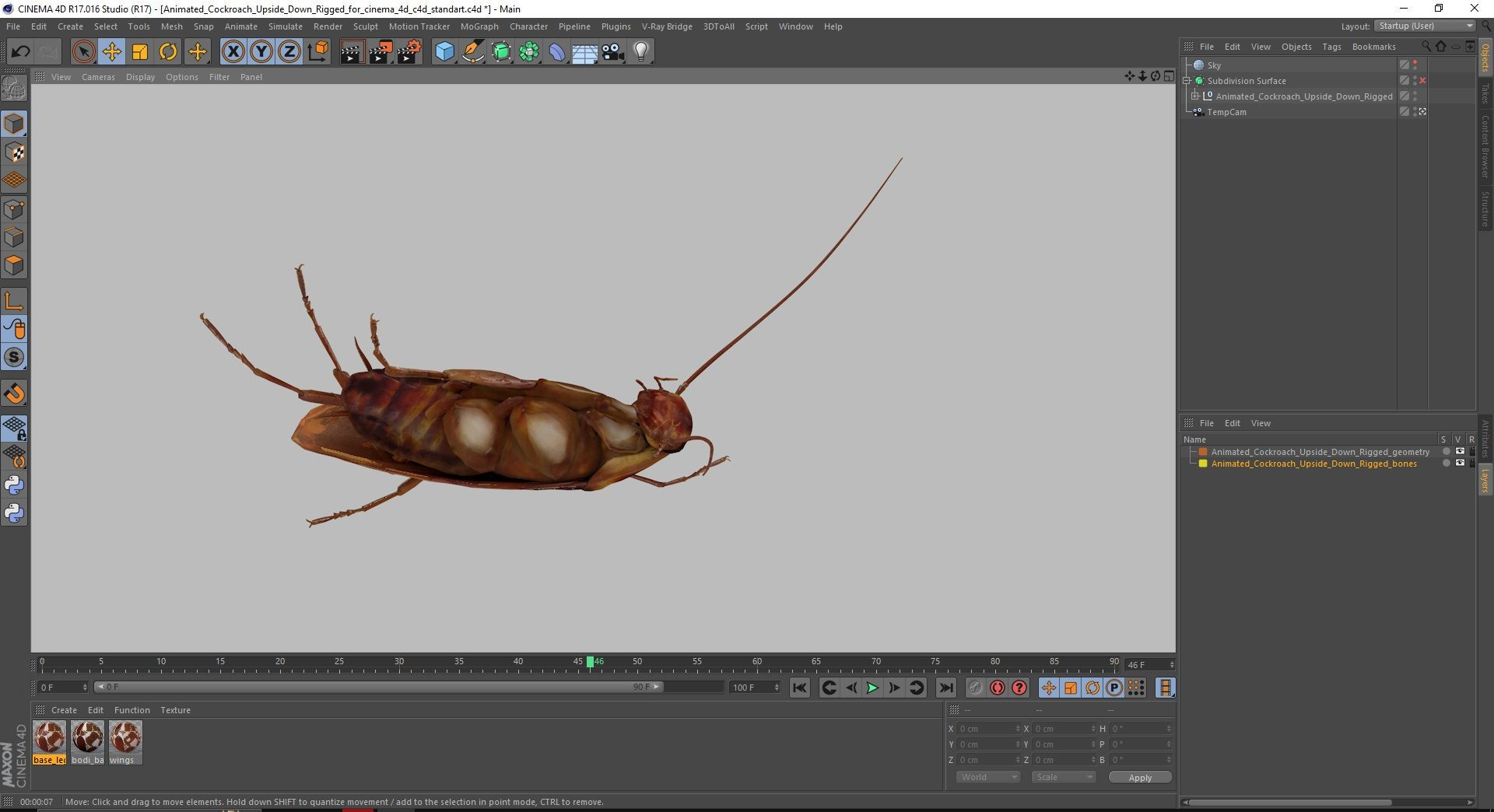Activate the Rotate tool in toolbar
Screen dimensions: 1494x812
coord(168,52)
